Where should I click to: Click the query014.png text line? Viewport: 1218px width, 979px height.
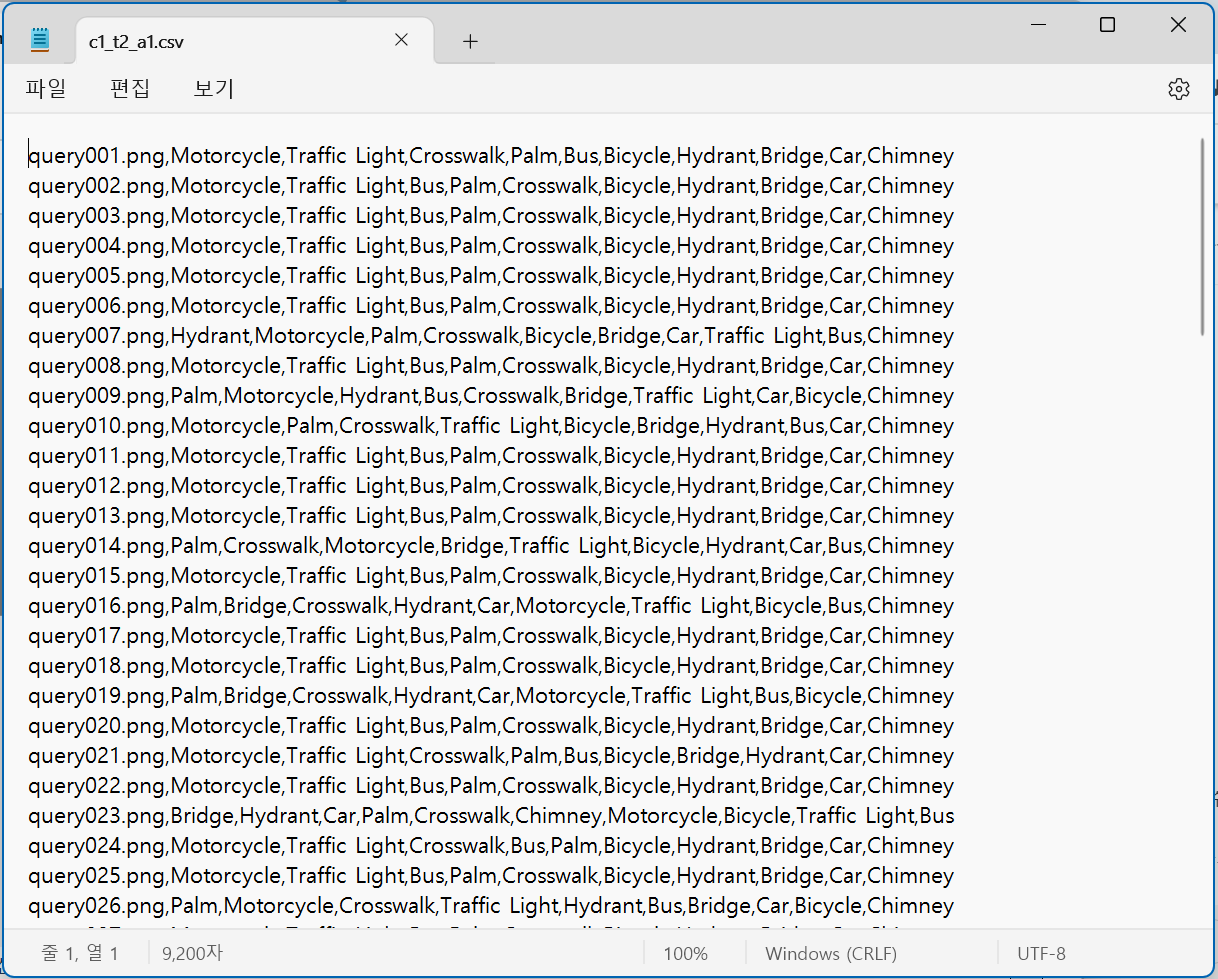click(x=491, y=546)
